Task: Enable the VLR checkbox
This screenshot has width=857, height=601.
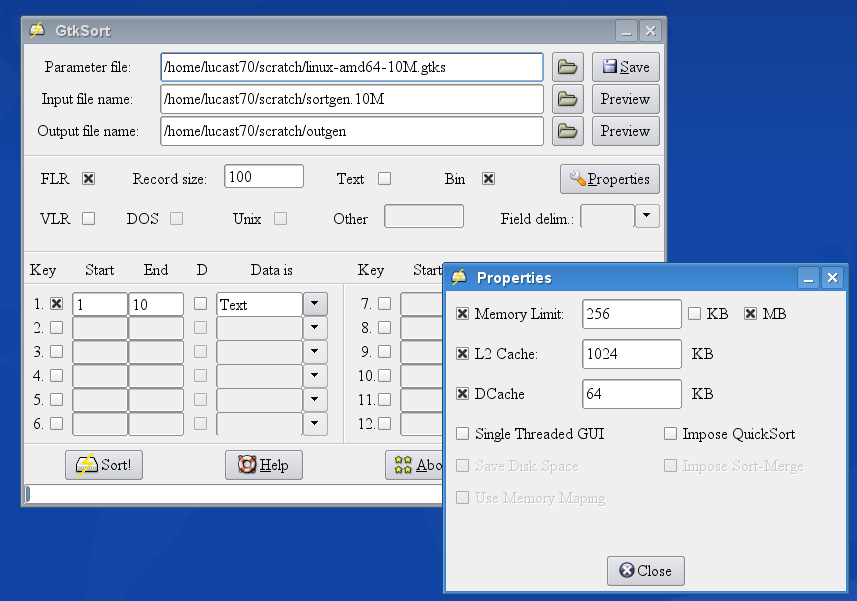Action: (x=88, y=218)
